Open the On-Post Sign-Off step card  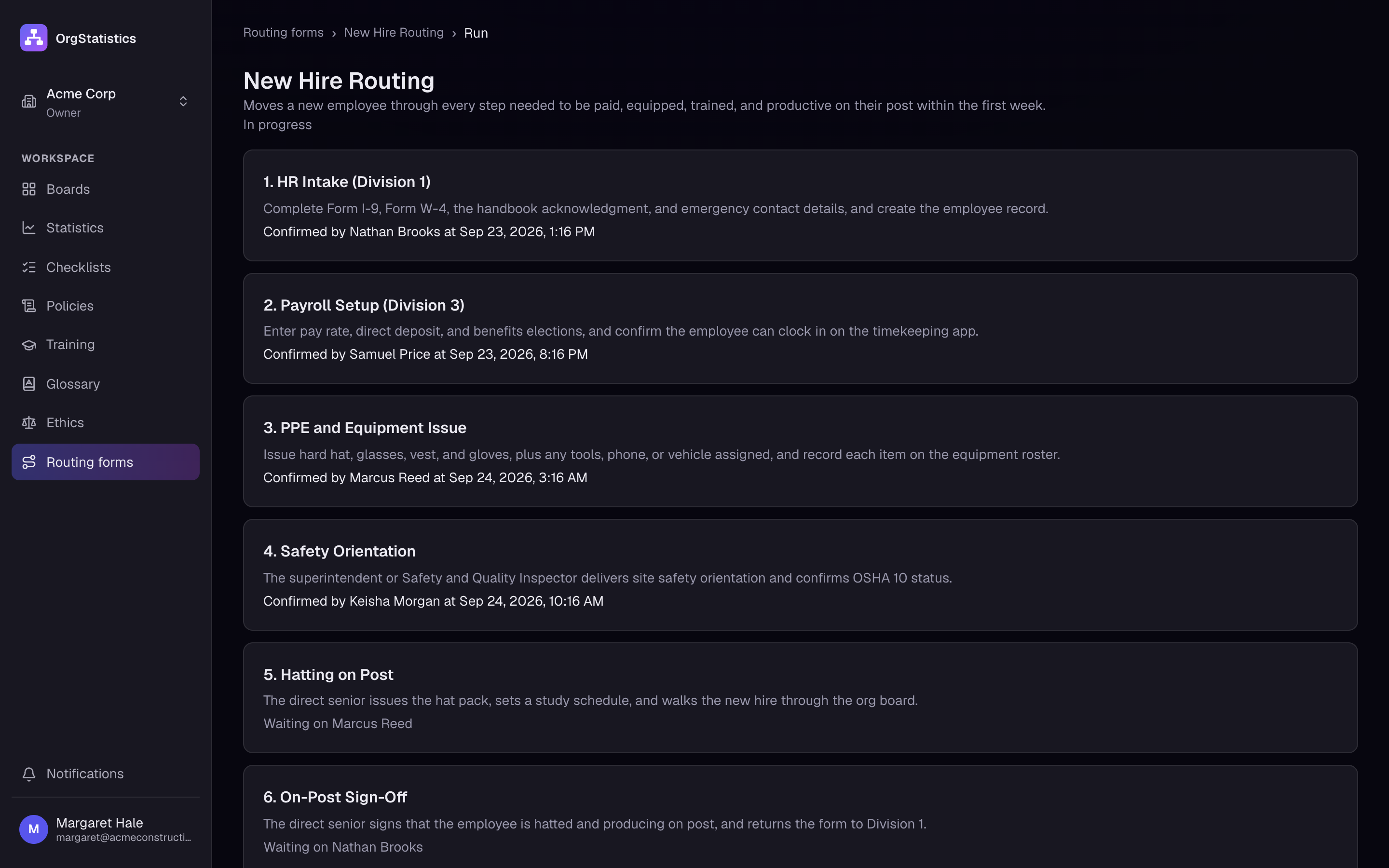pos(800,817)
